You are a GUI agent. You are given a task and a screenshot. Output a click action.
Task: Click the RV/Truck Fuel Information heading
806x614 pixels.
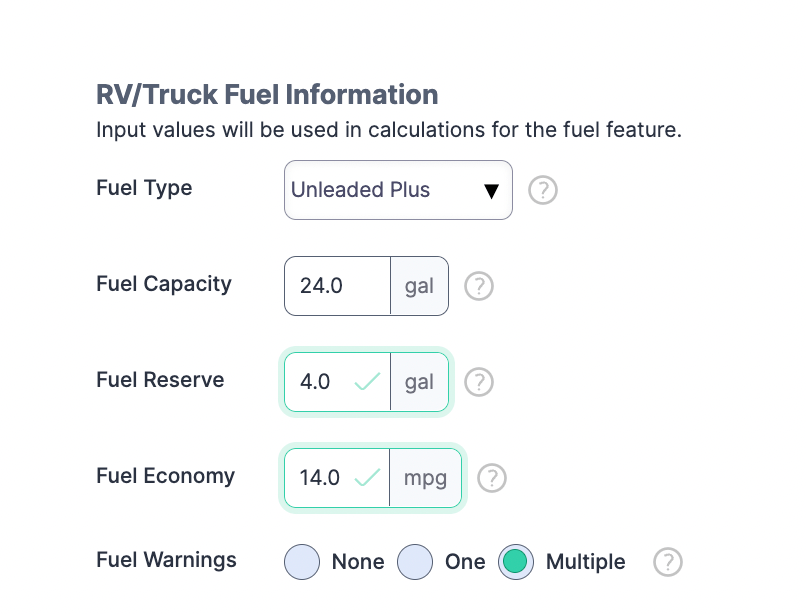pyautogui.click(x=266, y=94)
